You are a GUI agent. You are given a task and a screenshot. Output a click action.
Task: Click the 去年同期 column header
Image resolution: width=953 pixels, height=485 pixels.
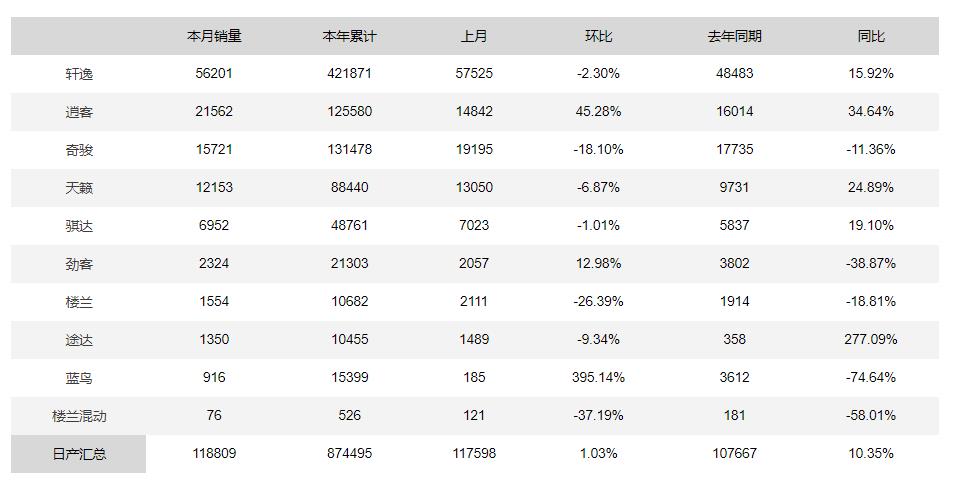click(734, 36)
